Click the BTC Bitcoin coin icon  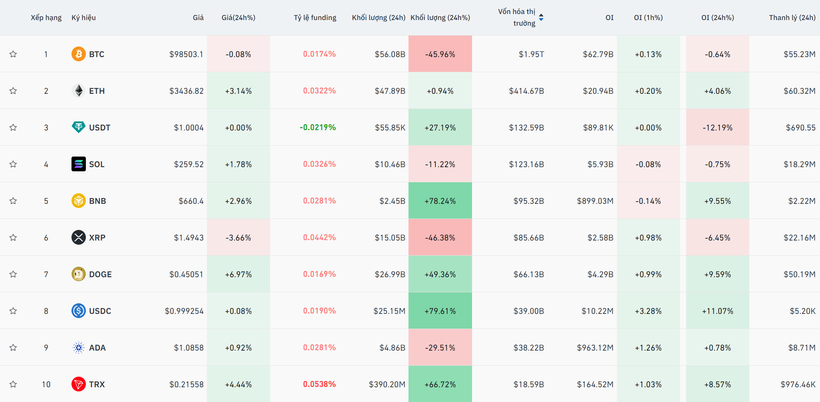78,54
